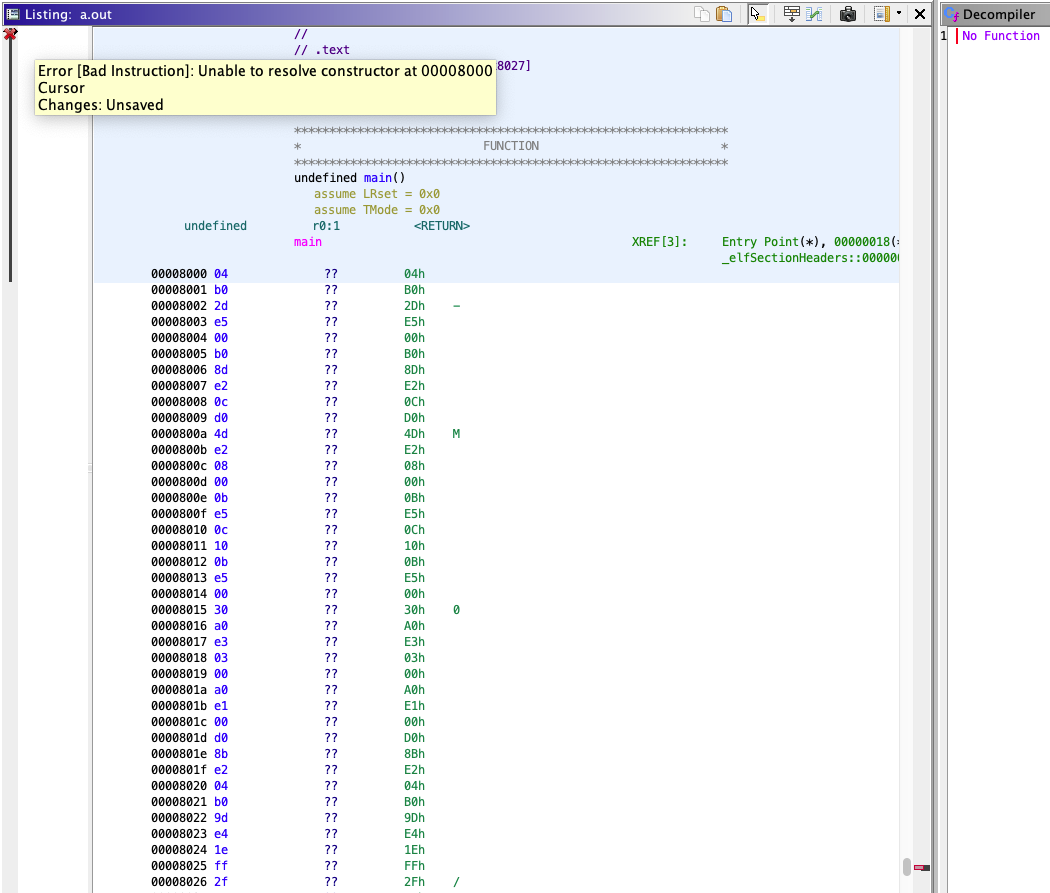Click the Decompiler panel icon
The width and height of the screenshot is (1050, 893).
pyautogui.click(x=952, y=14)
